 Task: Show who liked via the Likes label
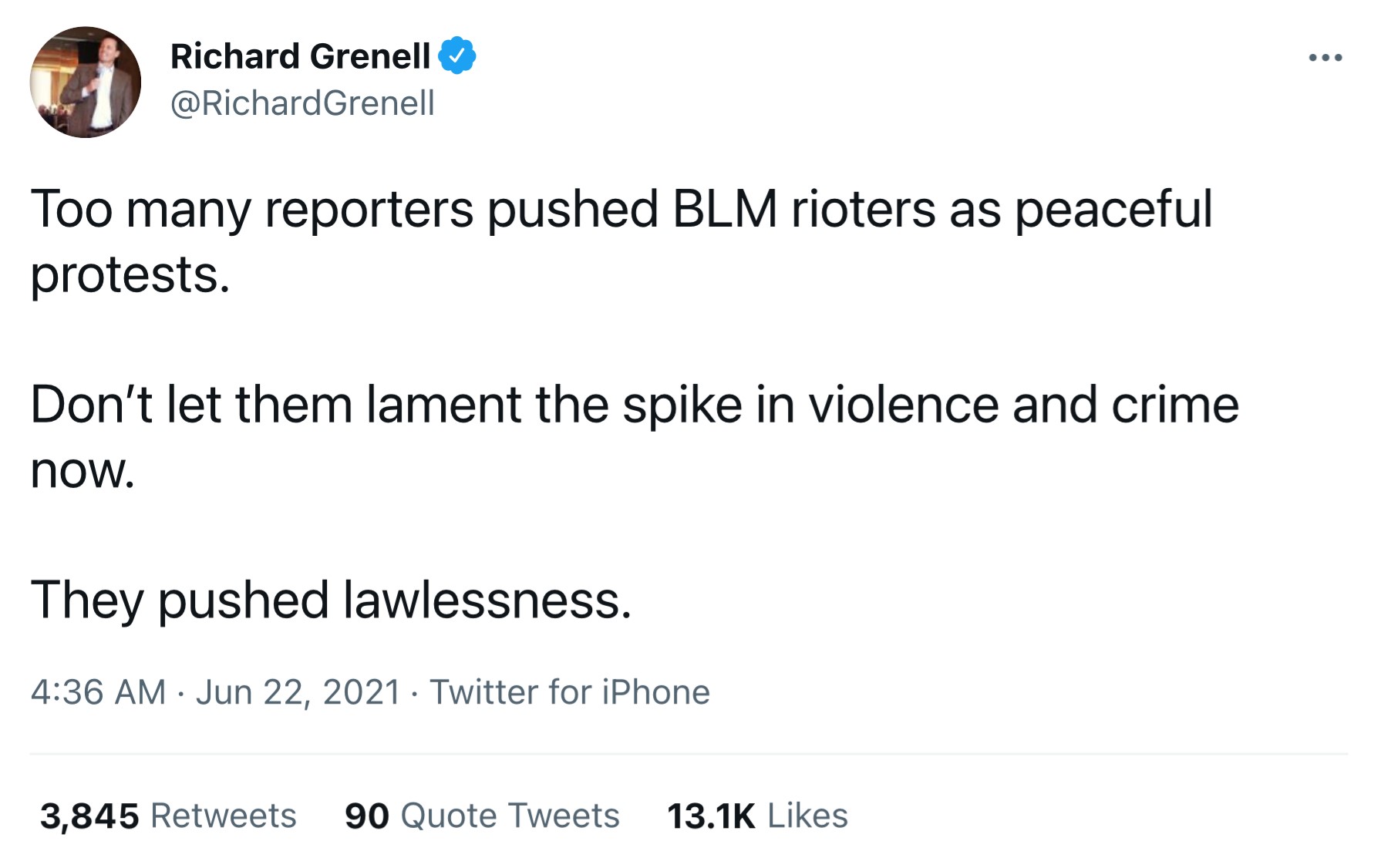(x=807, y=816)
